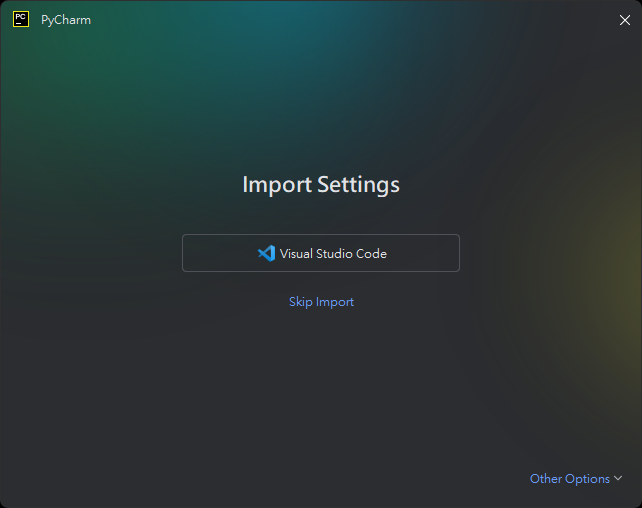
Task: Click the Other Options label text
Action: pyautogui.click(x=570, y=479)
